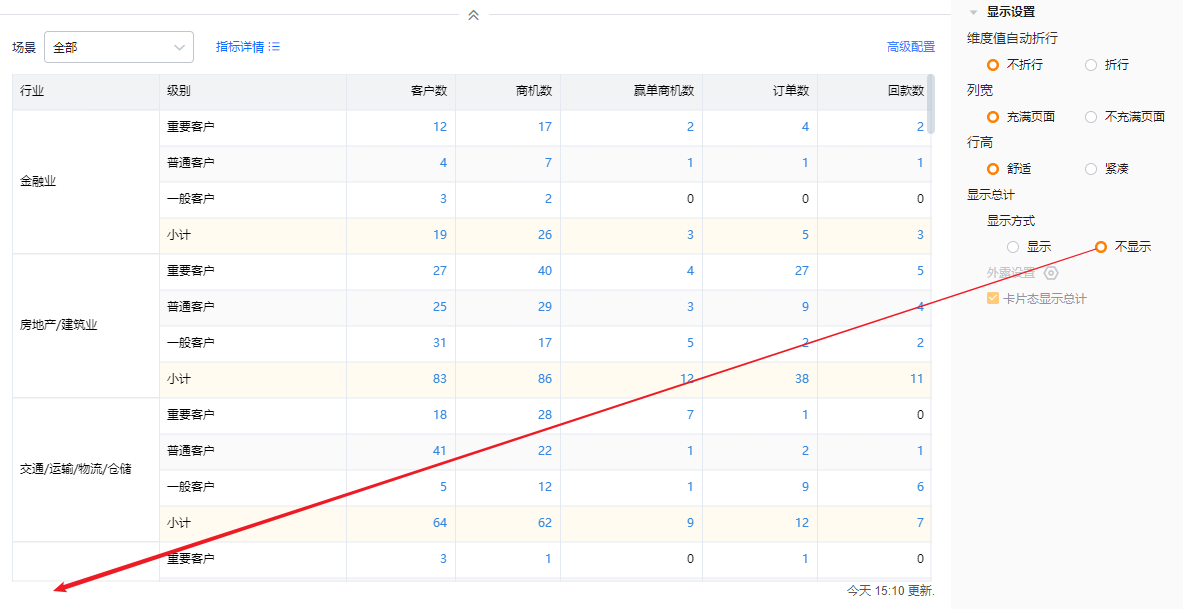Open the 高级配置 link
This screenshot has height=609, width=1183.
point(910,47)
